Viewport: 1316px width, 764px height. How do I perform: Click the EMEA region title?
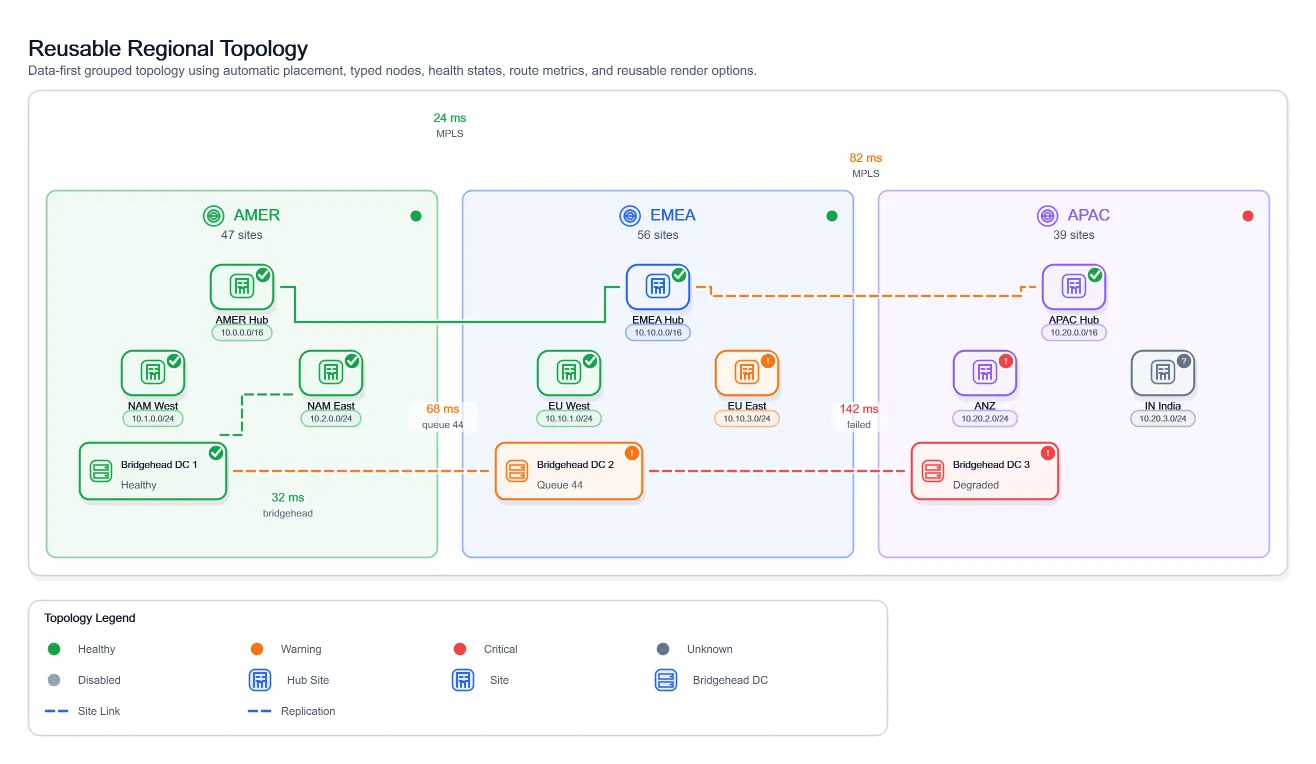click(x=673, y=215)
